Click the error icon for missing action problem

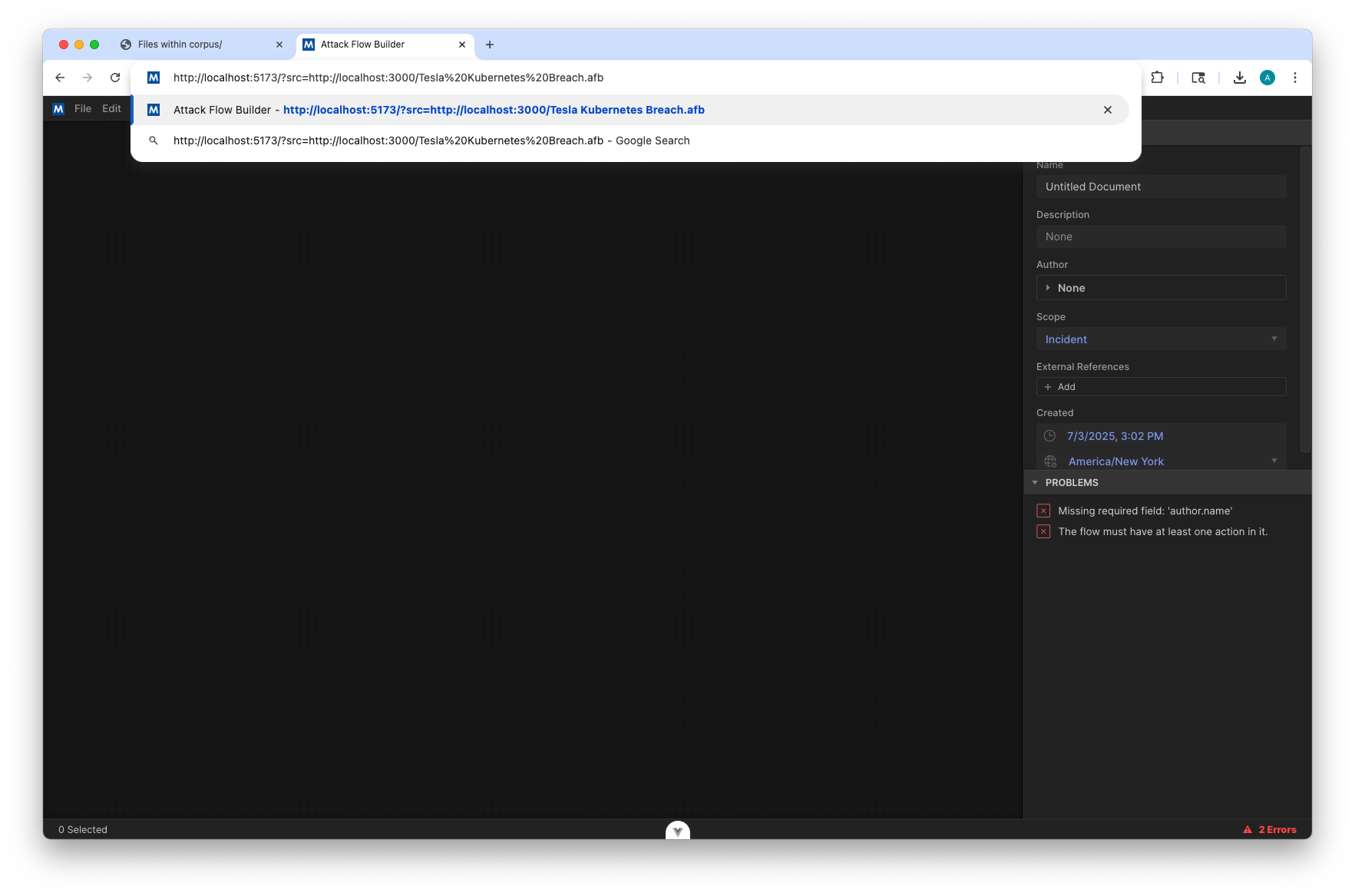(1043, 531)
